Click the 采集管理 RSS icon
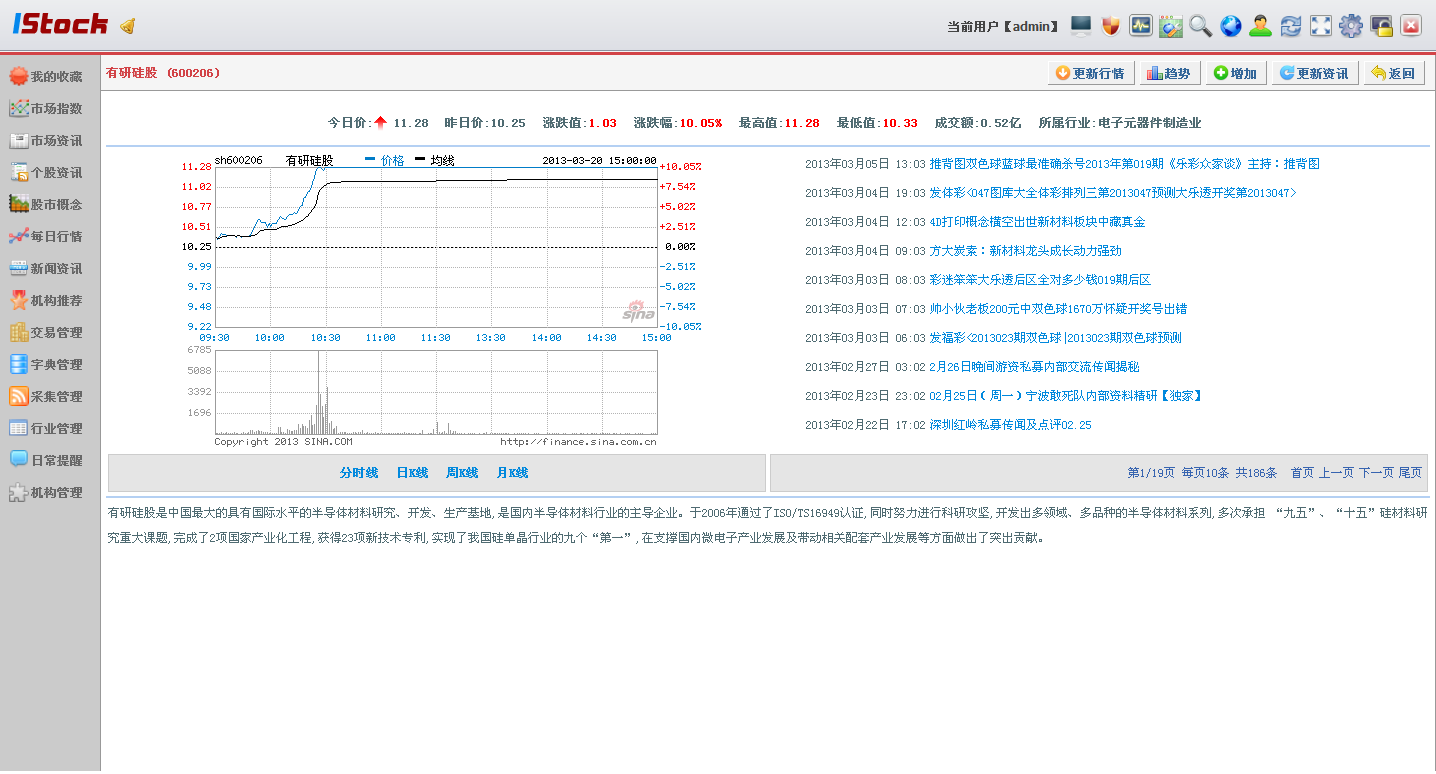This screenshot has width=1436, height=774. tap(18, 396)
